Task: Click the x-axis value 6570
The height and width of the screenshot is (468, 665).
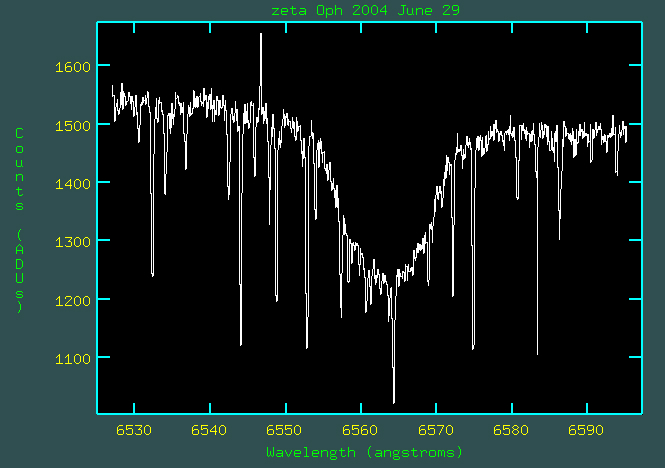Action: (436, 430)
